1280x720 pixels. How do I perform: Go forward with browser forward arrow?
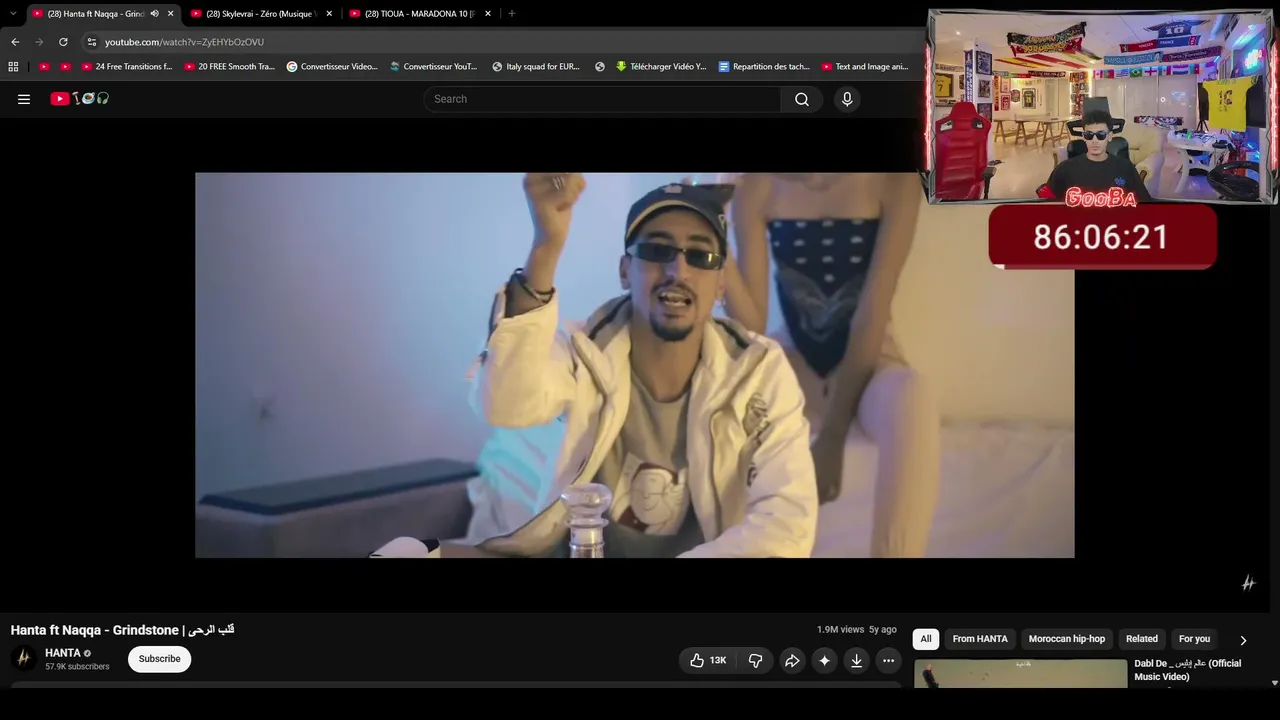pyautogui.click(x=39, y=42)
